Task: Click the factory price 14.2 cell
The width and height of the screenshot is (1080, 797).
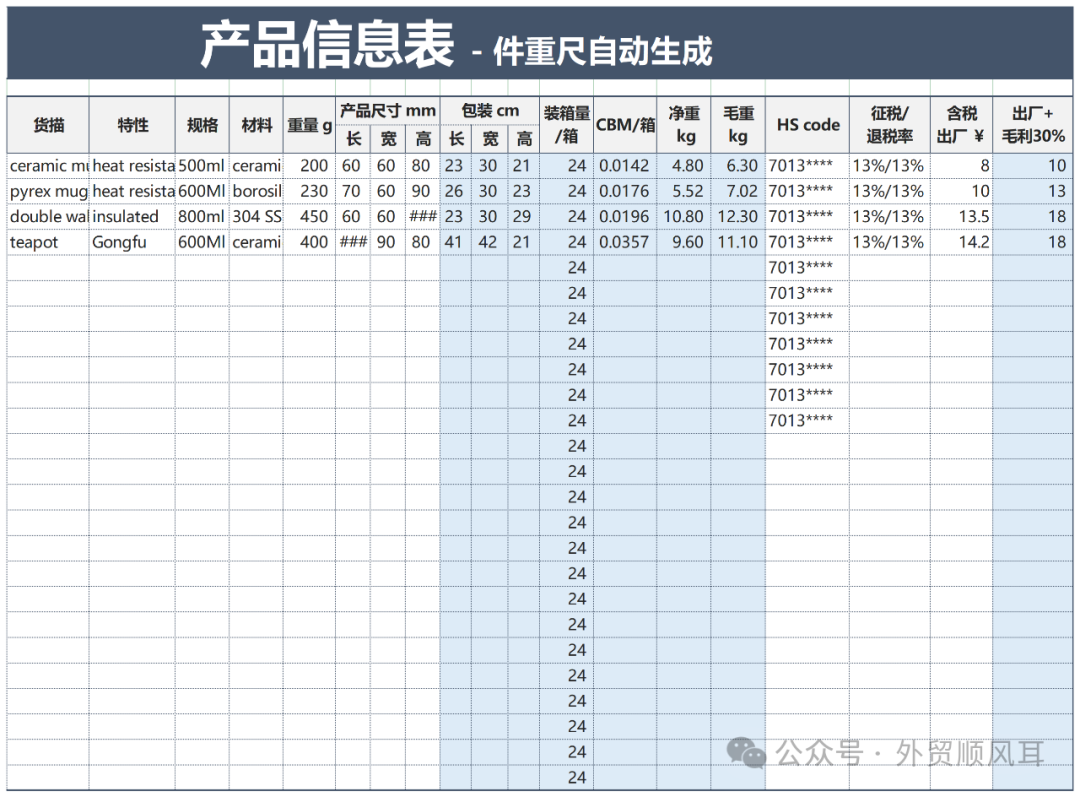Action: tap(960, 242)
